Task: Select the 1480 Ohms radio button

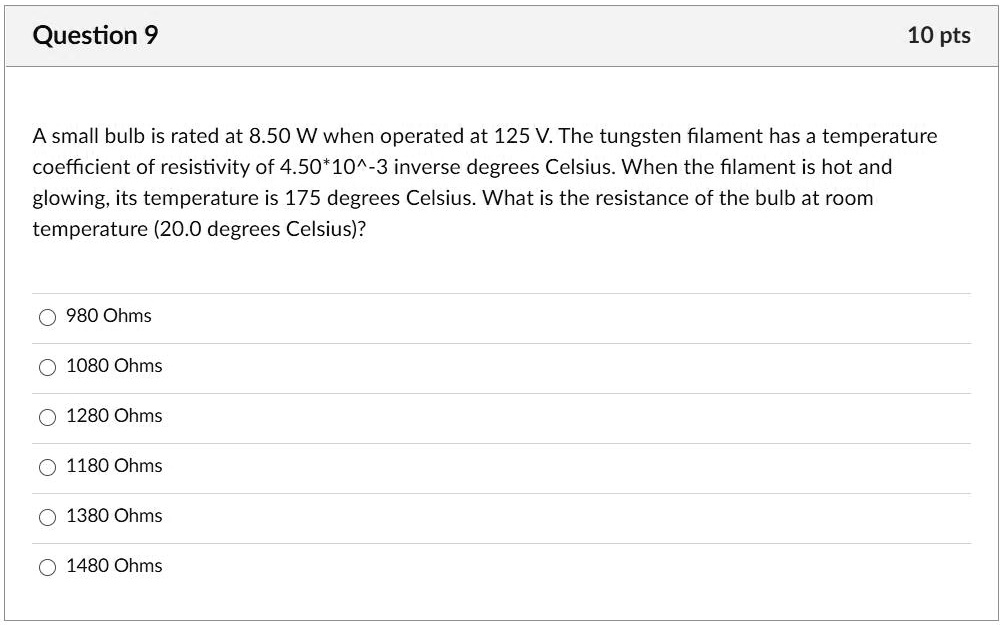Action: pyautogui.click(x=46, y=565)
